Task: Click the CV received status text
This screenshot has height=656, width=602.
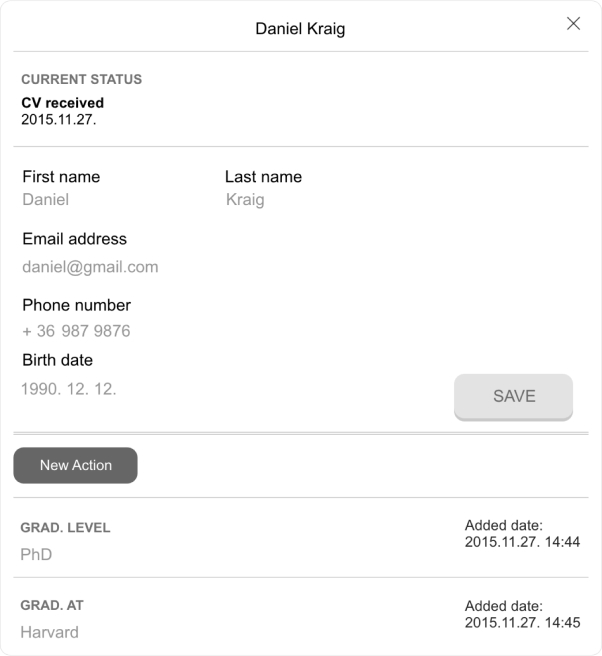Action: (63, 102)
